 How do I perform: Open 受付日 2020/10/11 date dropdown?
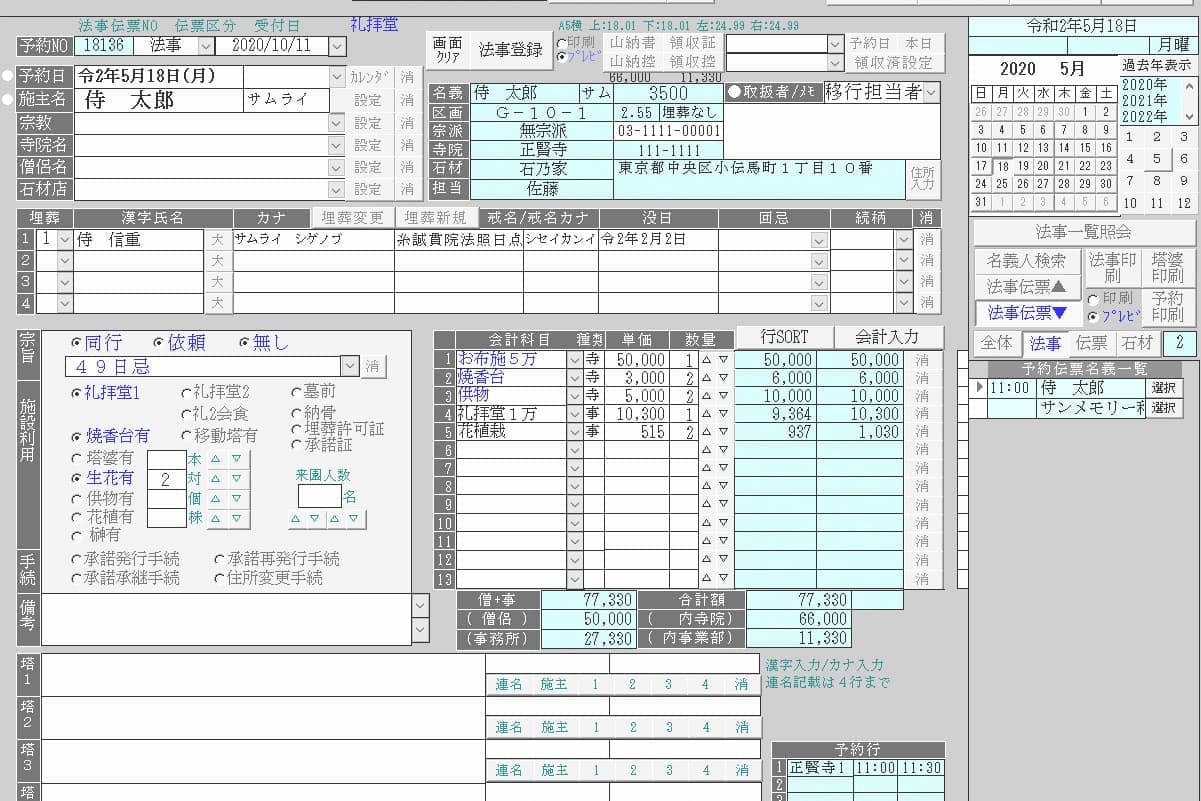point(337,46)
